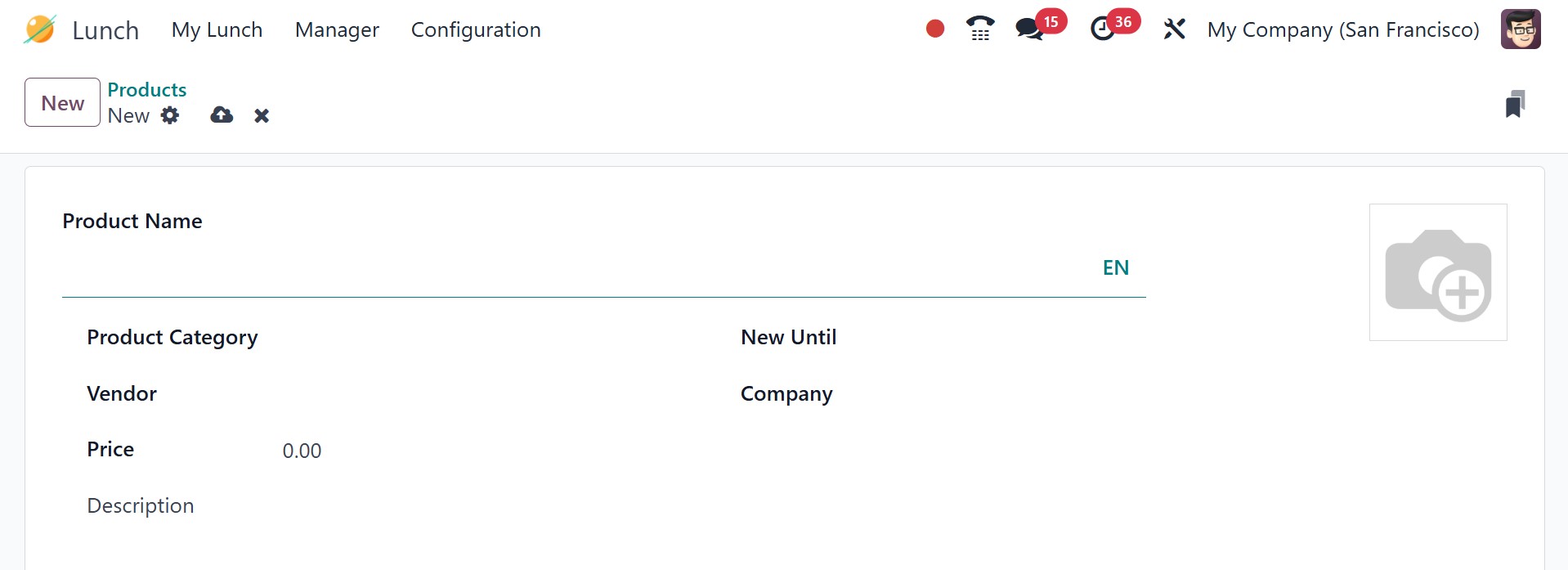Screen dimensions: 1568x570
Task: Open the My Lunch menu
Action: [x=217, y=30]
